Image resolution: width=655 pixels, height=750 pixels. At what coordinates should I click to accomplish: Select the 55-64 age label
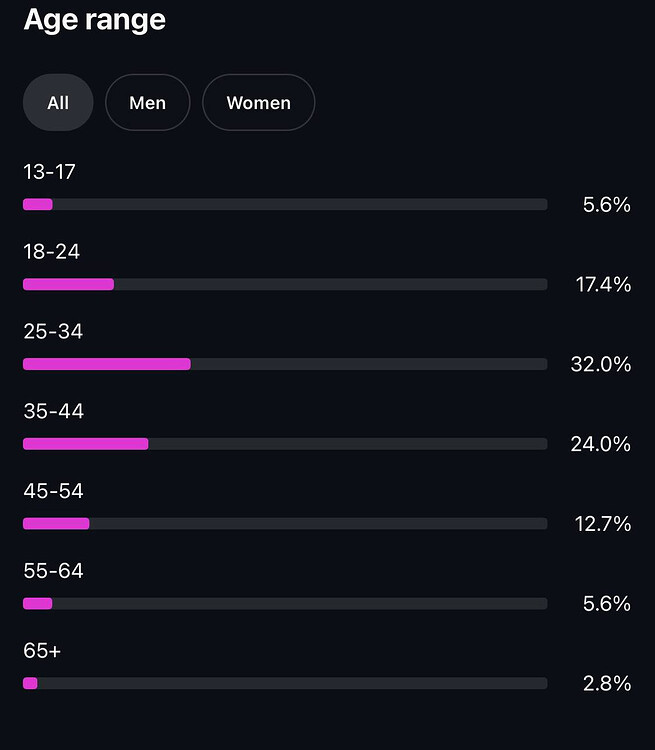[x=53, y=572]
